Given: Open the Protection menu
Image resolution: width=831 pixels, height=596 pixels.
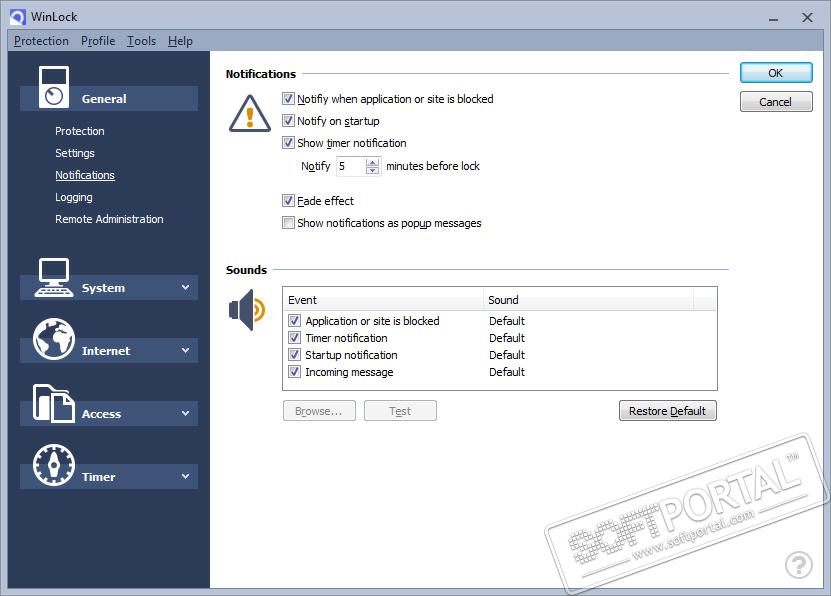Looking at the screenshot, I should pyautogui.click(x=41, y=41).
